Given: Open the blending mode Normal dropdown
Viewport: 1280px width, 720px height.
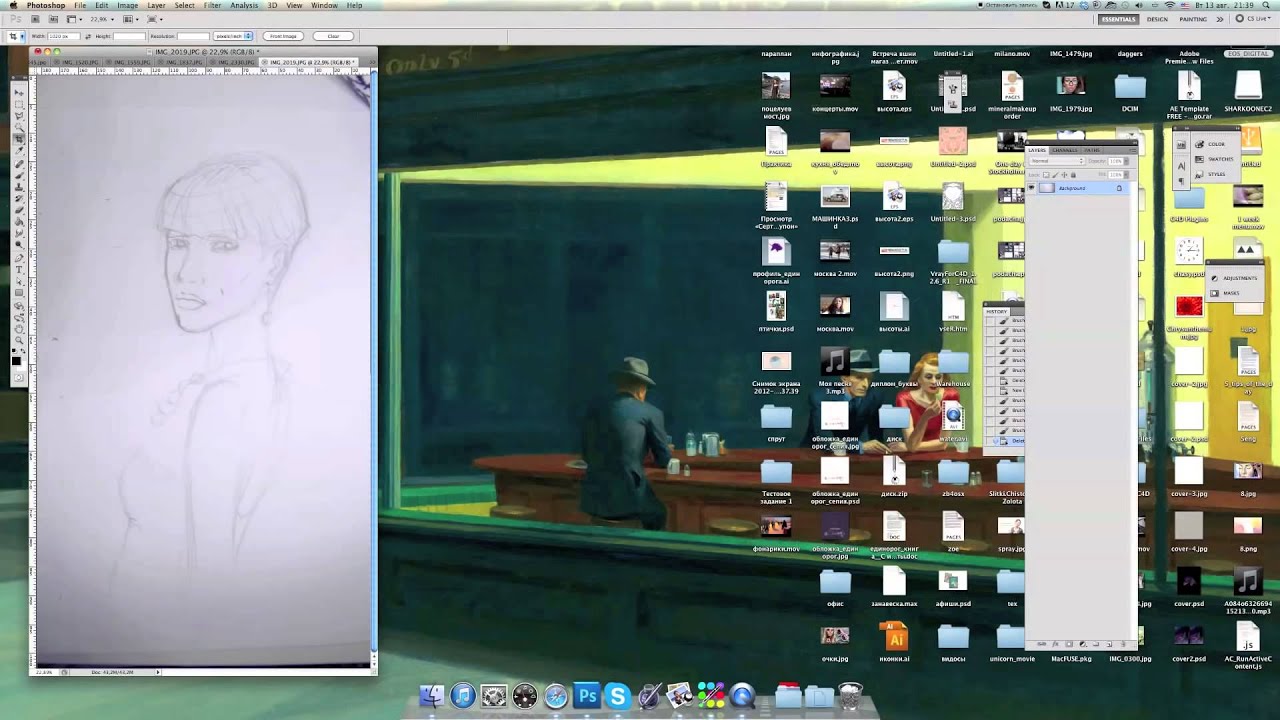Looking at the screenshot, I should (x=1056, y=161).
